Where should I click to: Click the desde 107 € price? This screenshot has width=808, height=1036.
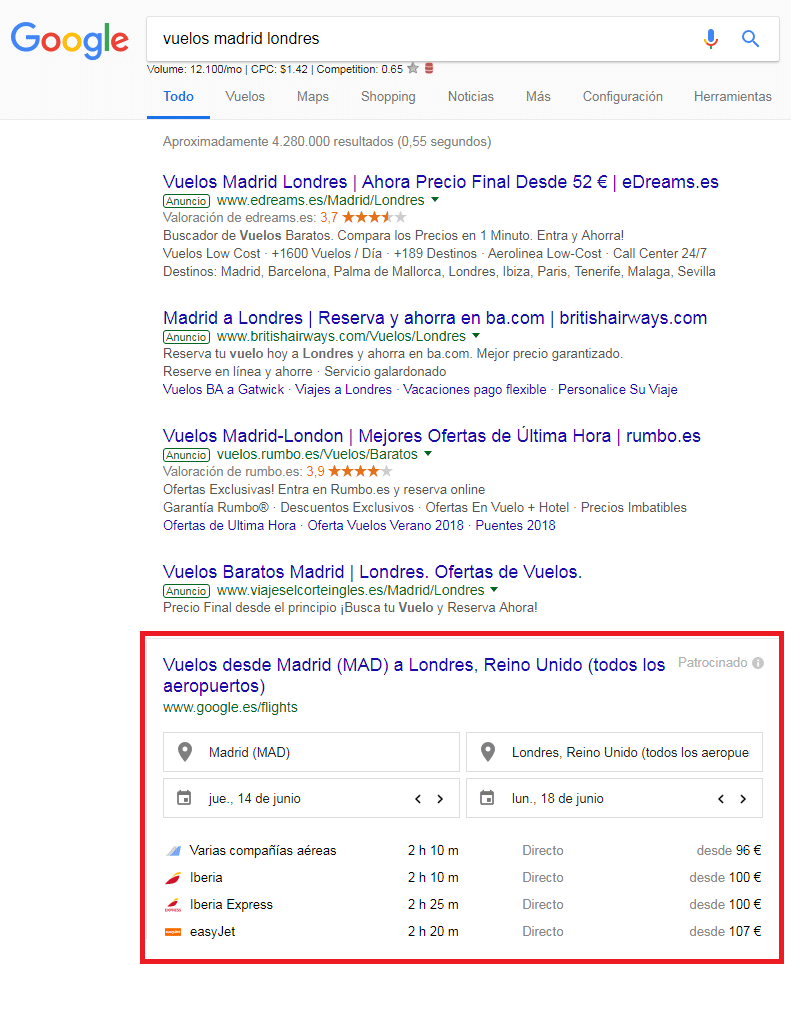pos(725,932)
